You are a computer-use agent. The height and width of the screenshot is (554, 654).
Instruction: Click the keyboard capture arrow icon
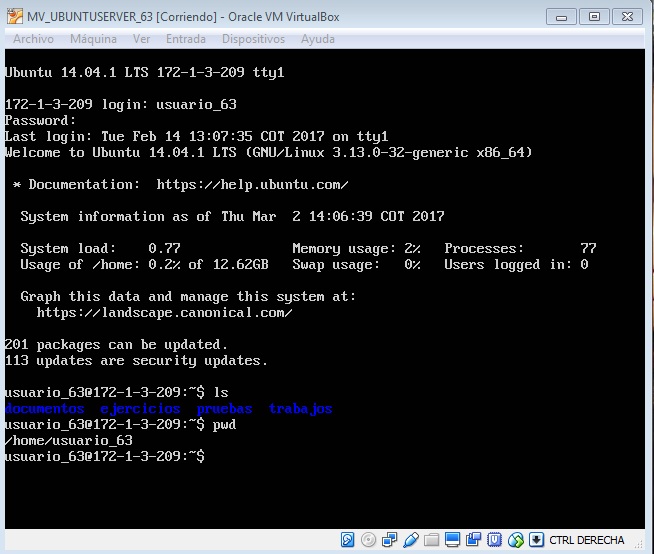pos(536,540)
